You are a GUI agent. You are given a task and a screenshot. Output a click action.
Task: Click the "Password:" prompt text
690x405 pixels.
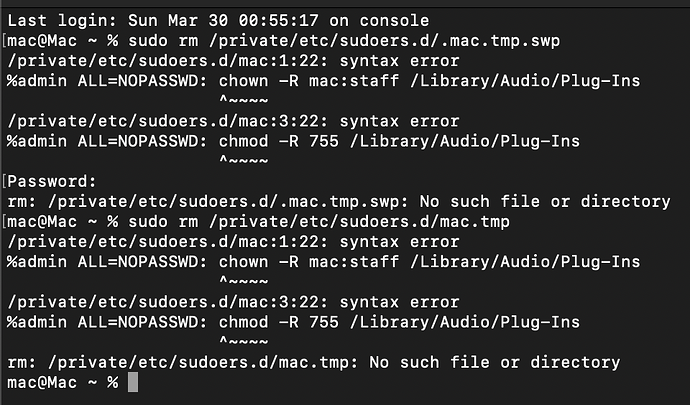click(52, 181)
